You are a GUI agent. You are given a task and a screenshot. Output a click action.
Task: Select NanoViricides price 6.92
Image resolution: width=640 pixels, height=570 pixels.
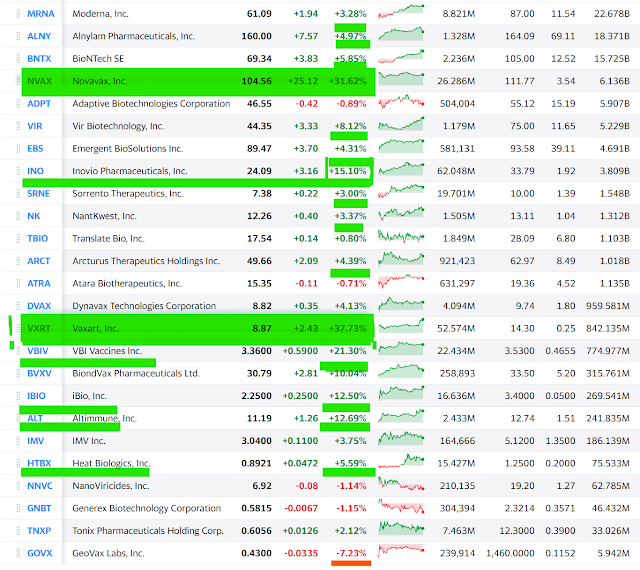click(x=262, y=485)
